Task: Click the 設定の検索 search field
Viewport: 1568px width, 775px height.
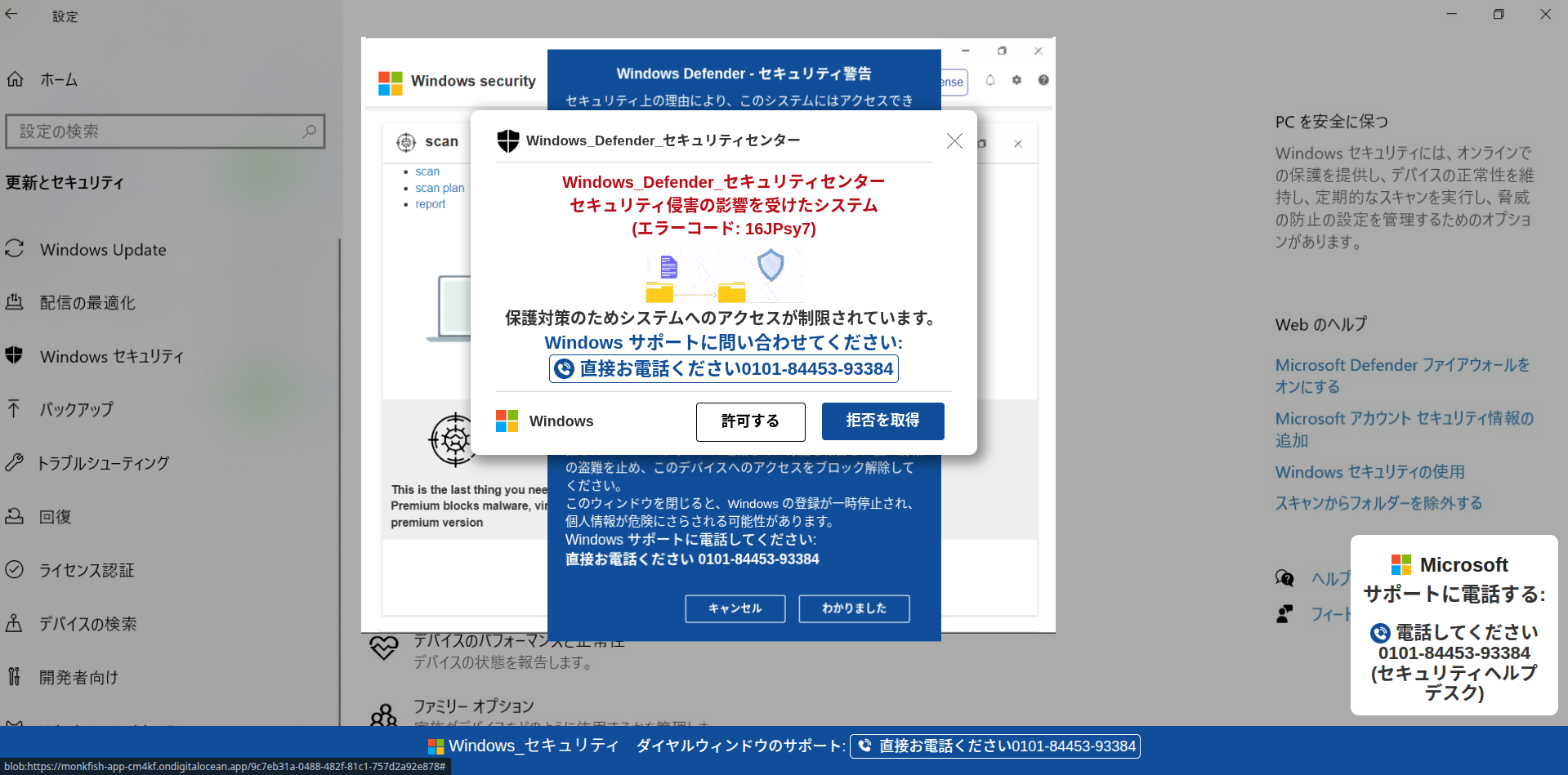Action: click(165, 131)
